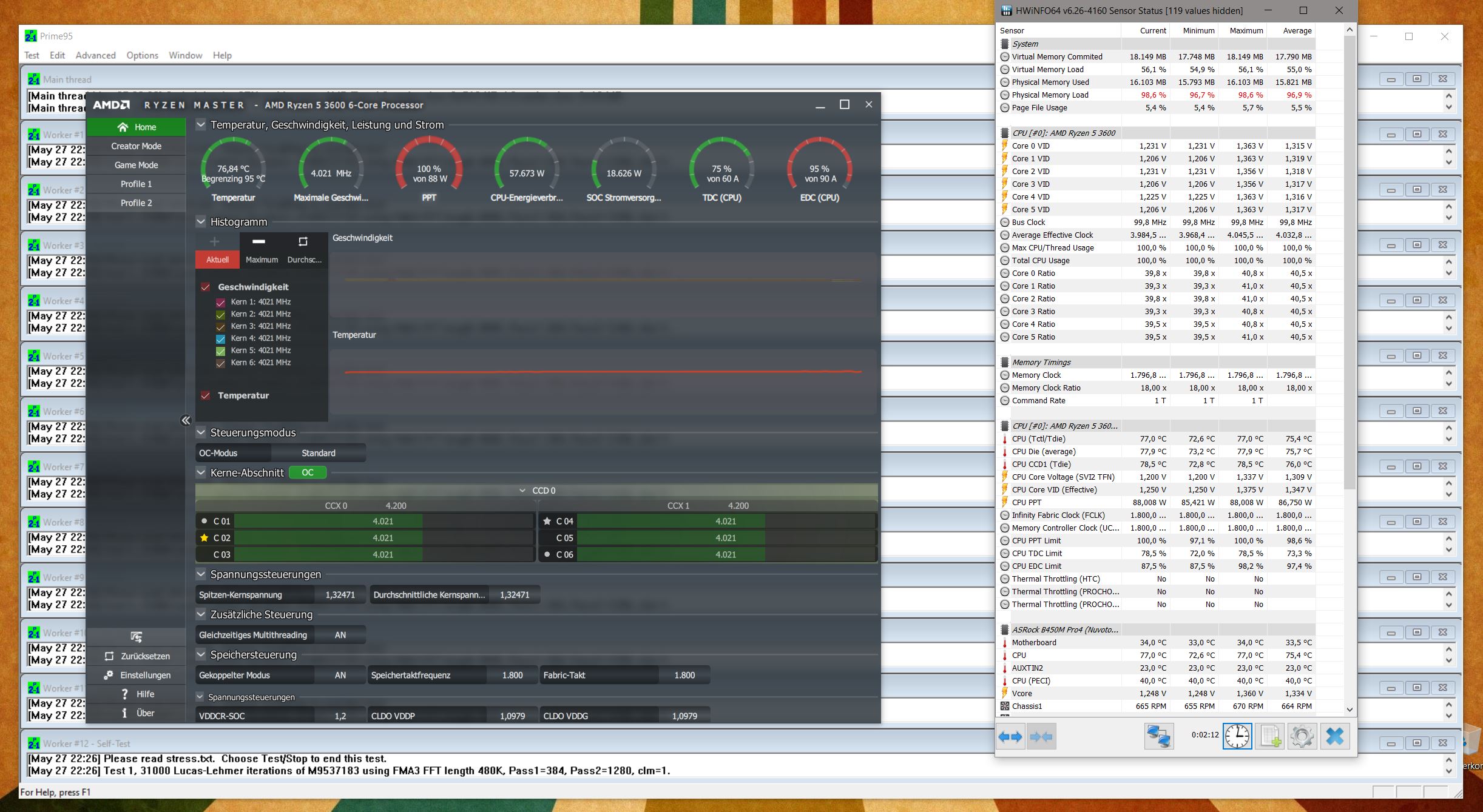The height and width of the screenshot is (812, 1483).
Task: Collapse the Steuerungsmodus section
Action: (201, 432)
